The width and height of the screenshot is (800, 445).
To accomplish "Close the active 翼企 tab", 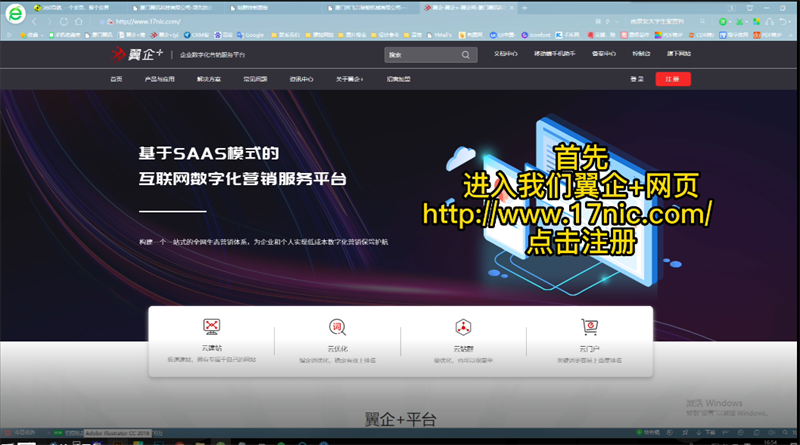I will [x=512, y=8].
